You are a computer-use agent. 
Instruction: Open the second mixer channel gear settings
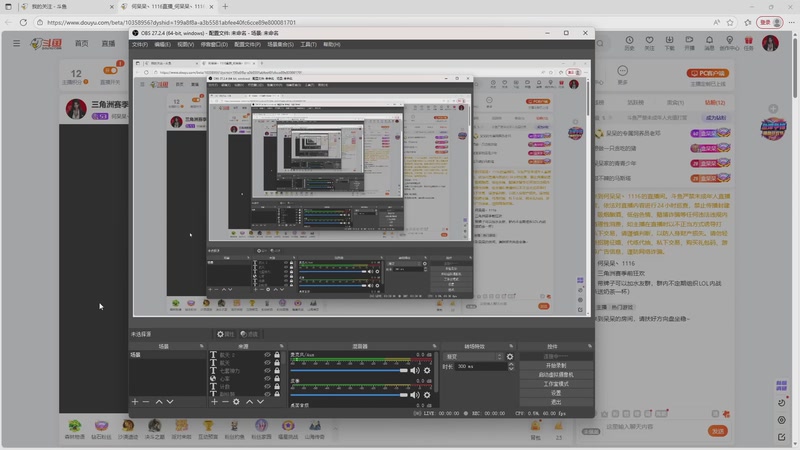pos(427,395)
